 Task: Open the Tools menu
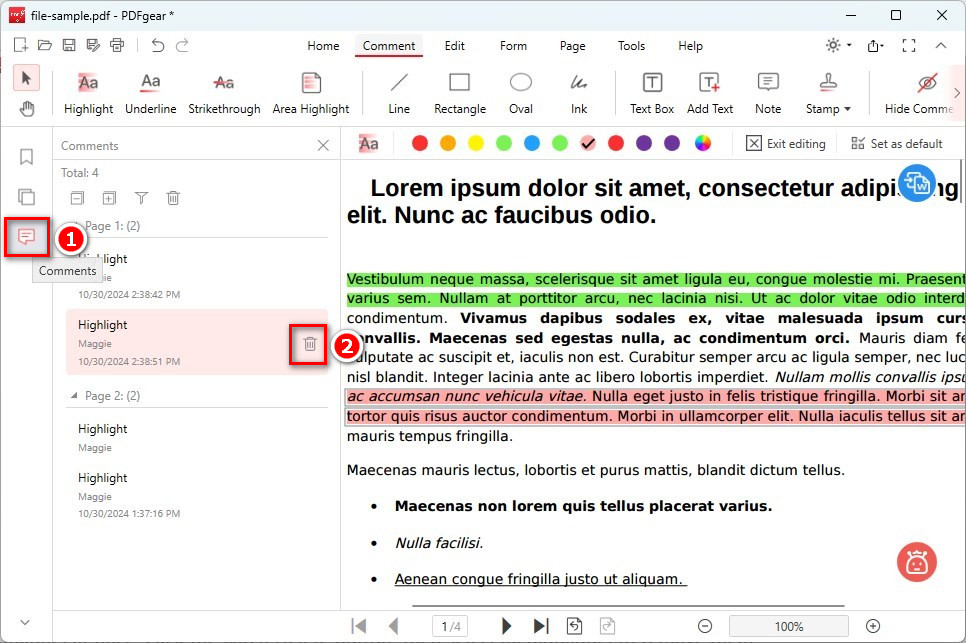tap(631, 45)
